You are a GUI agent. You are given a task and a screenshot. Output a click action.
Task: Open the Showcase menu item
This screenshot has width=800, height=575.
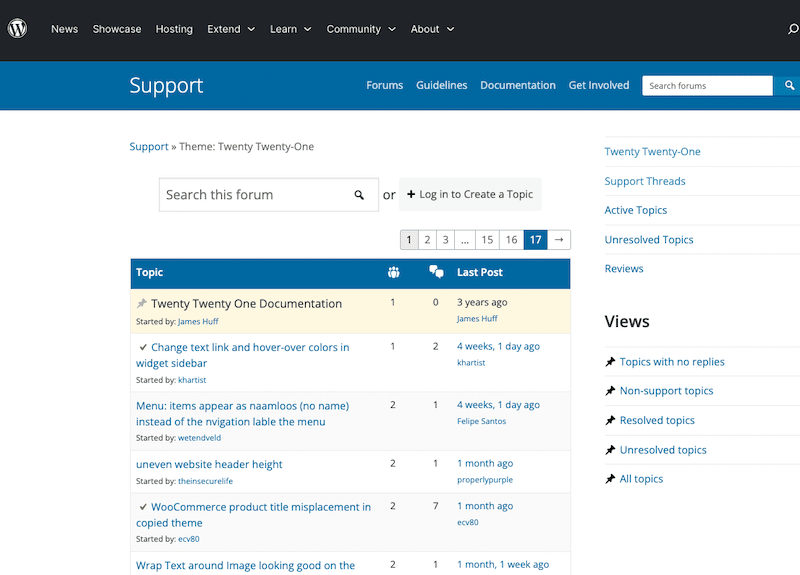pyautogui.click(x=117, y=29)
